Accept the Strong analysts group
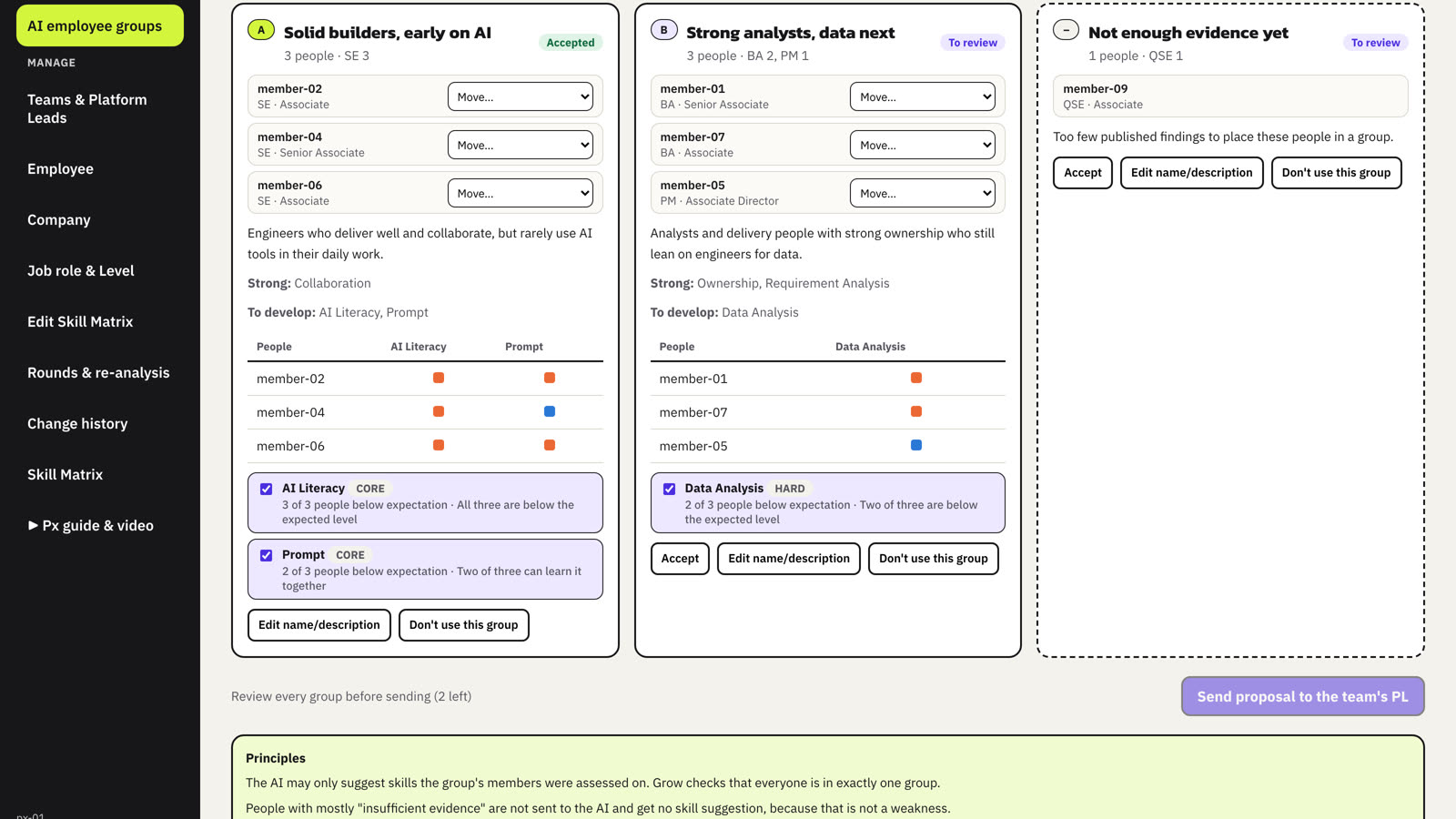This screenshot has height=819, width=1456. [680, 559]
